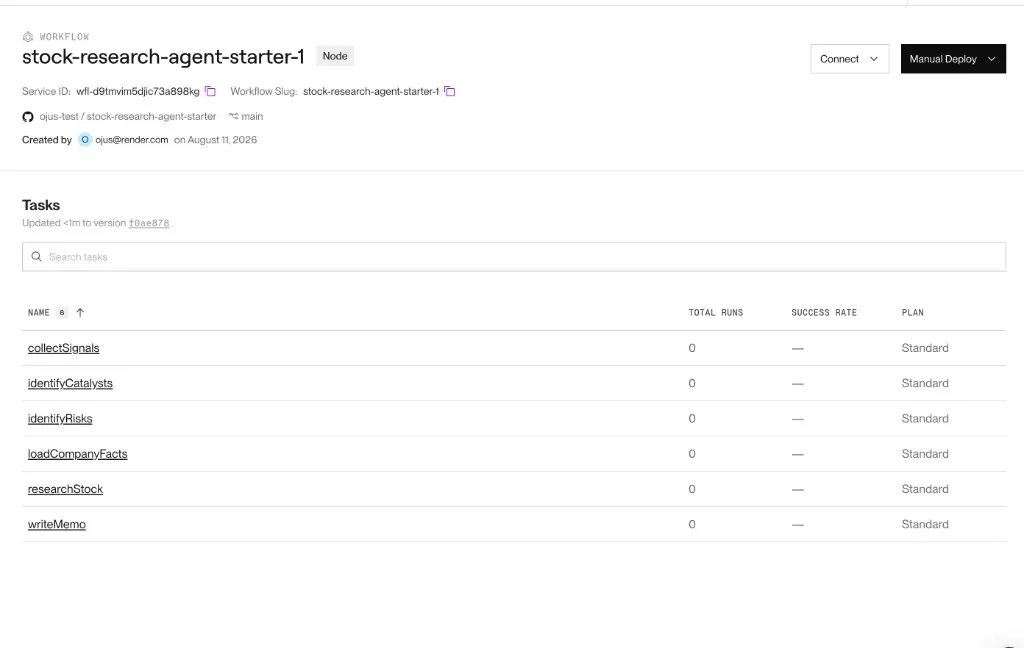1024x648 pixels.
Task: Open the Manual Deploy dropdown
Action: point(953,59)
